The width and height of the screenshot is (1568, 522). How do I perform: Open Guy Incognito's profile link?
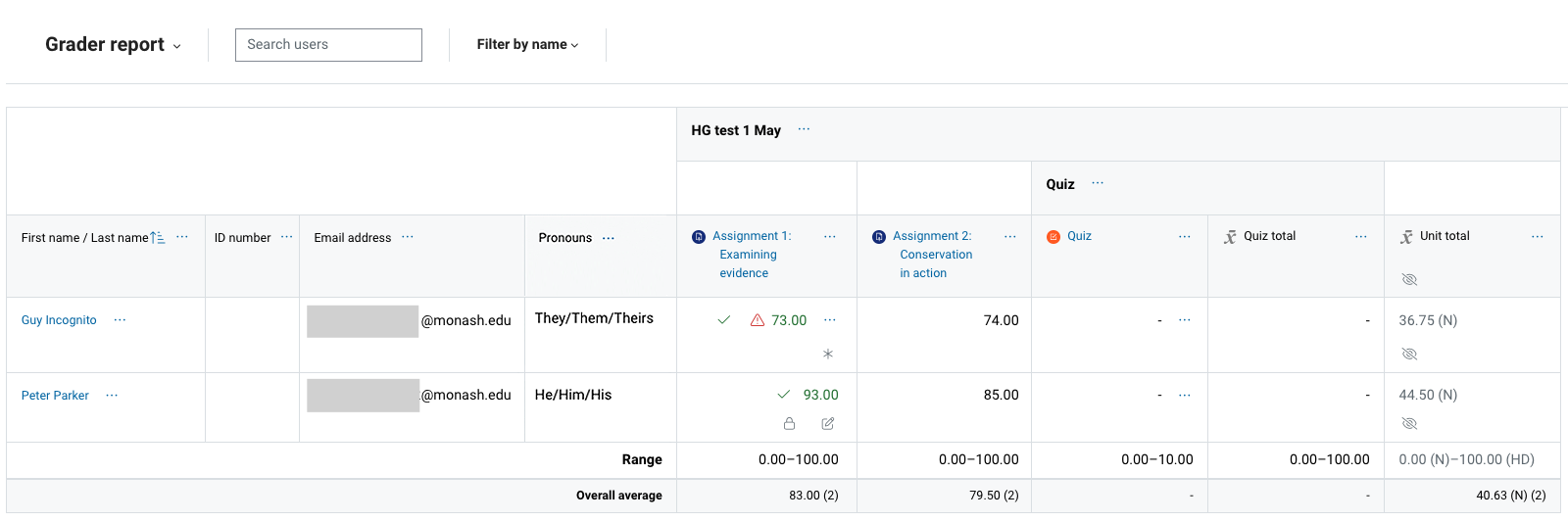(x=59, y=320)
